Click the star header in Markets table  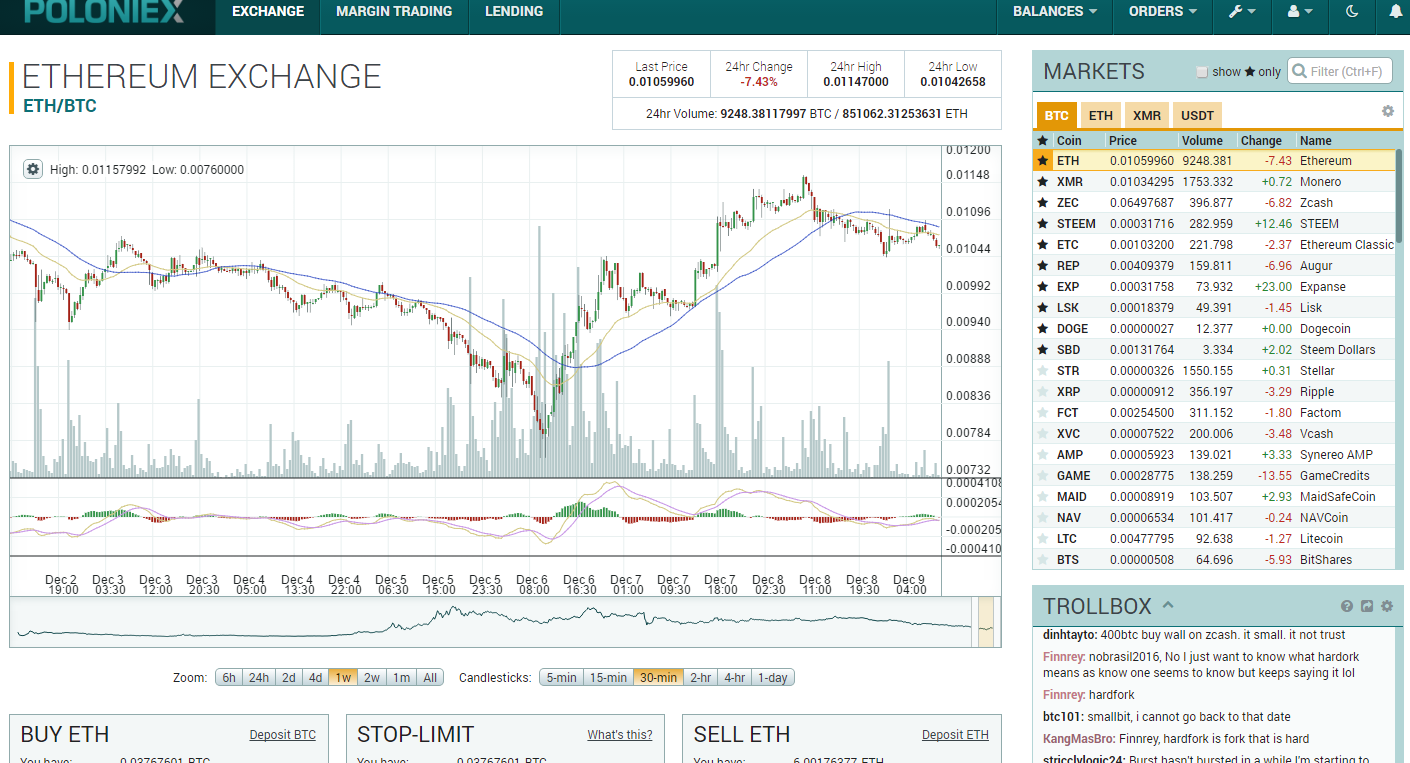[1043, 141]
